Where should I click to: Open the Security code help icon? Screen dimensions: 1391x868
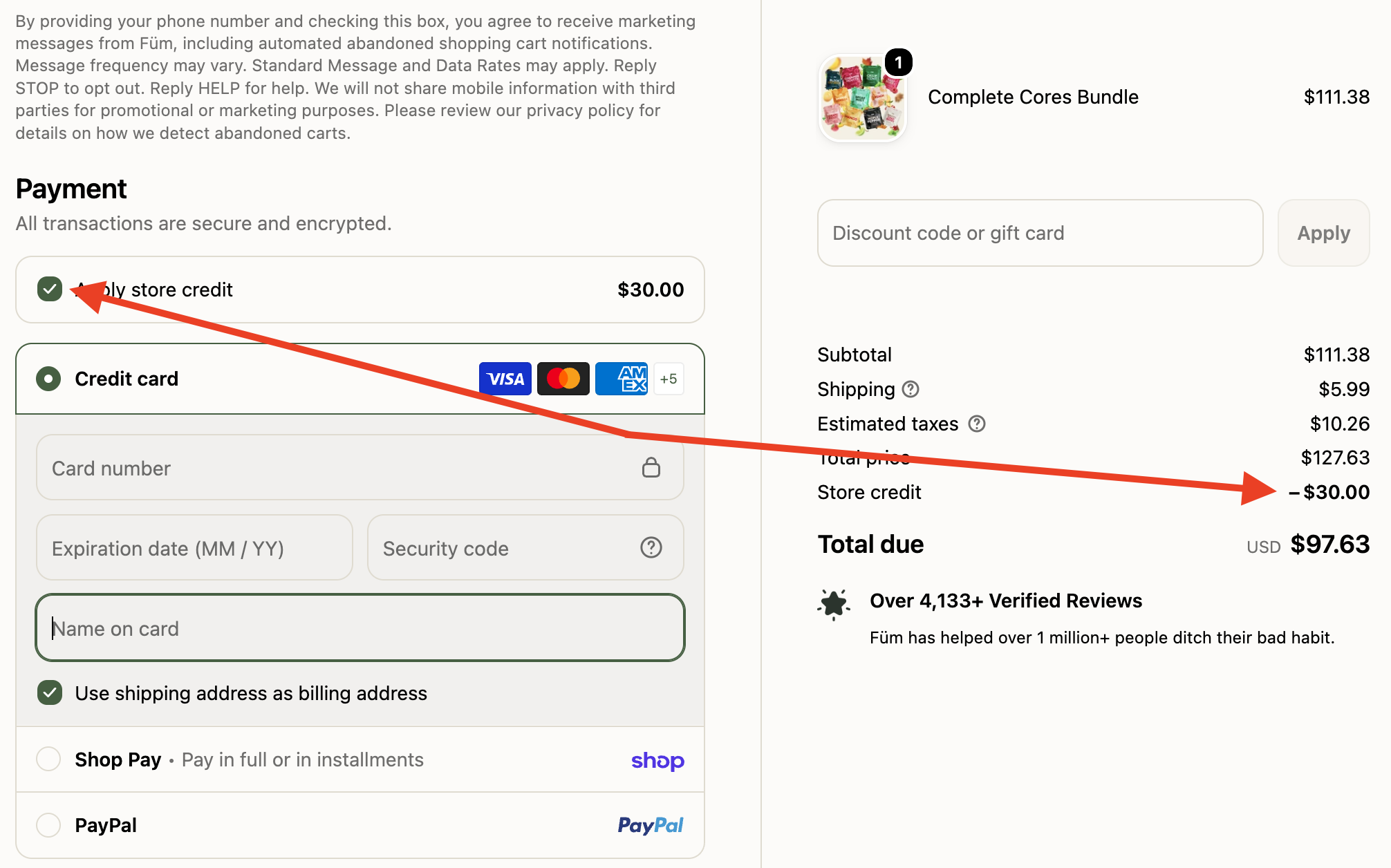[651, 548]
